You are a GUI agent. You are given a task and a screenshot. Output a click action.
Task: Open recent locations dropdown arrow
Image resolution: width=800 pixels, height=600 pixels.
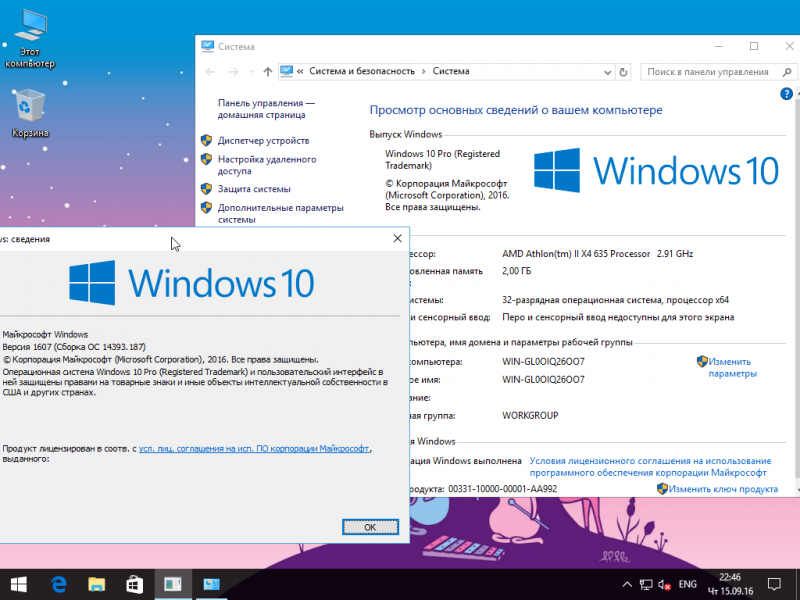click(252, 72)
